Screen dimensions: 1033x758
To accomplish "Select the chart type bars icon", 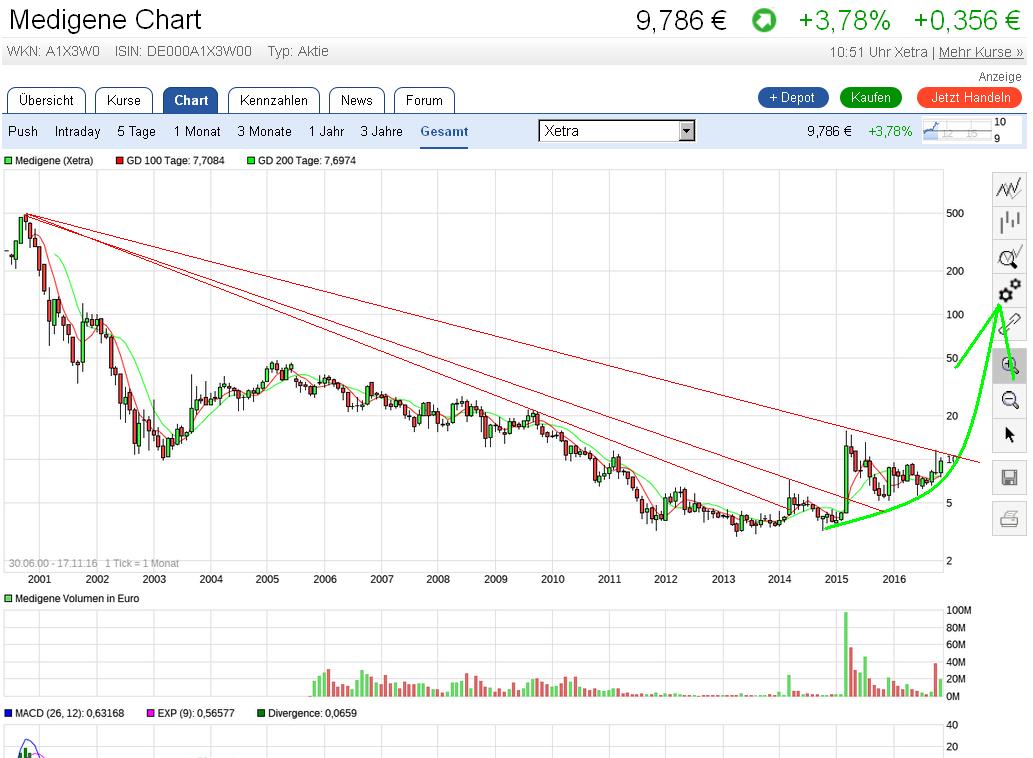I will (1009, 223).
